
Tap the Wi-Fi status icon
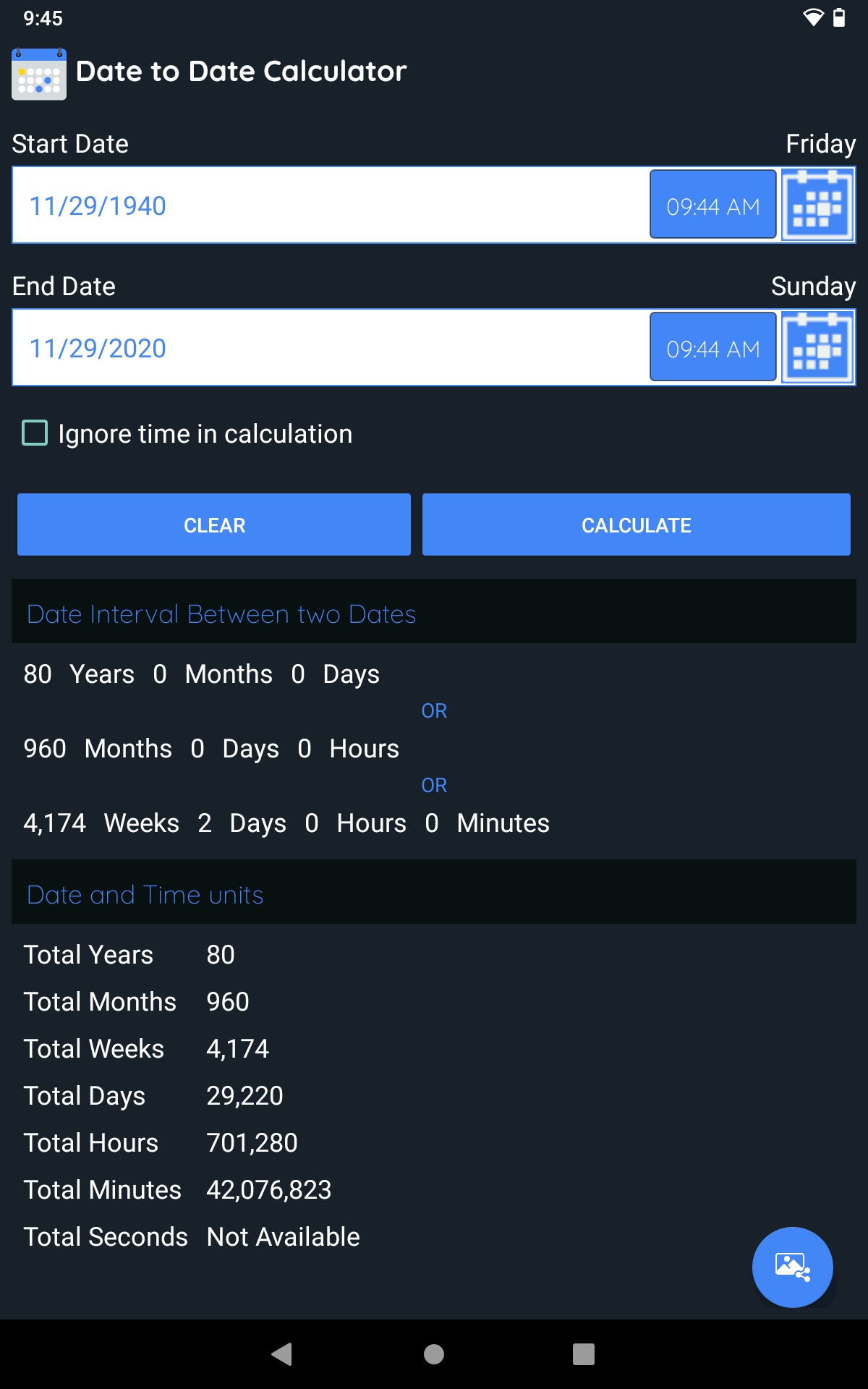(x=814, y=17)
